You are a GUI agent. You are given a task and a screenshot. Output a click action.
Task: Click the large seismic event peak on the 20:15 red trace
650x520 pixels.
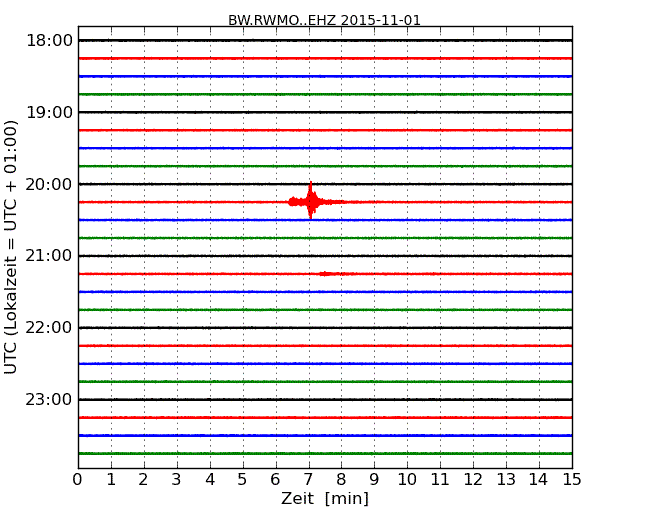[310, 201]
